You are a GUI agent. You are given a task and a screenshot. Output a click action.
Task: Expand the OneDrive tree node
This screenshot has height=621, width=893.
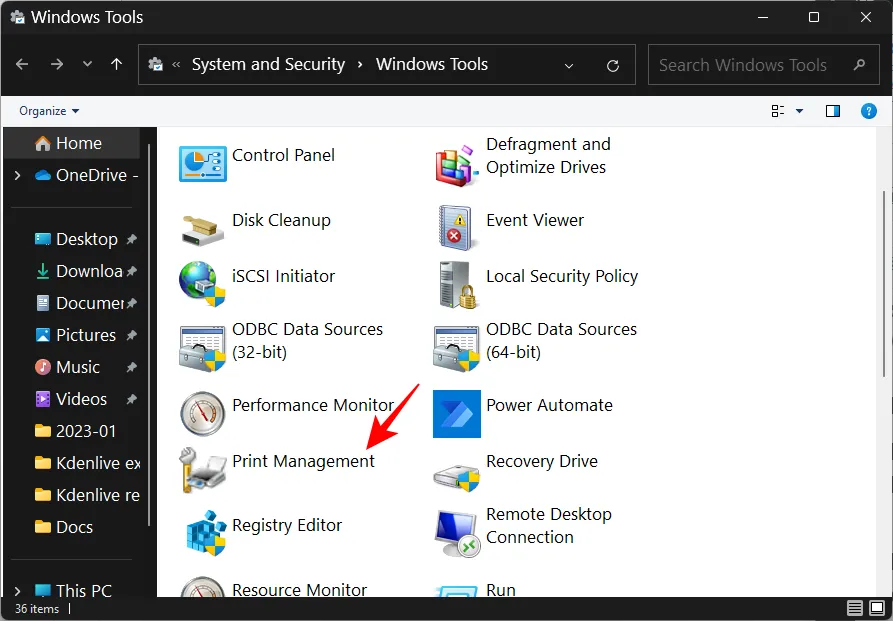[17, 175]
